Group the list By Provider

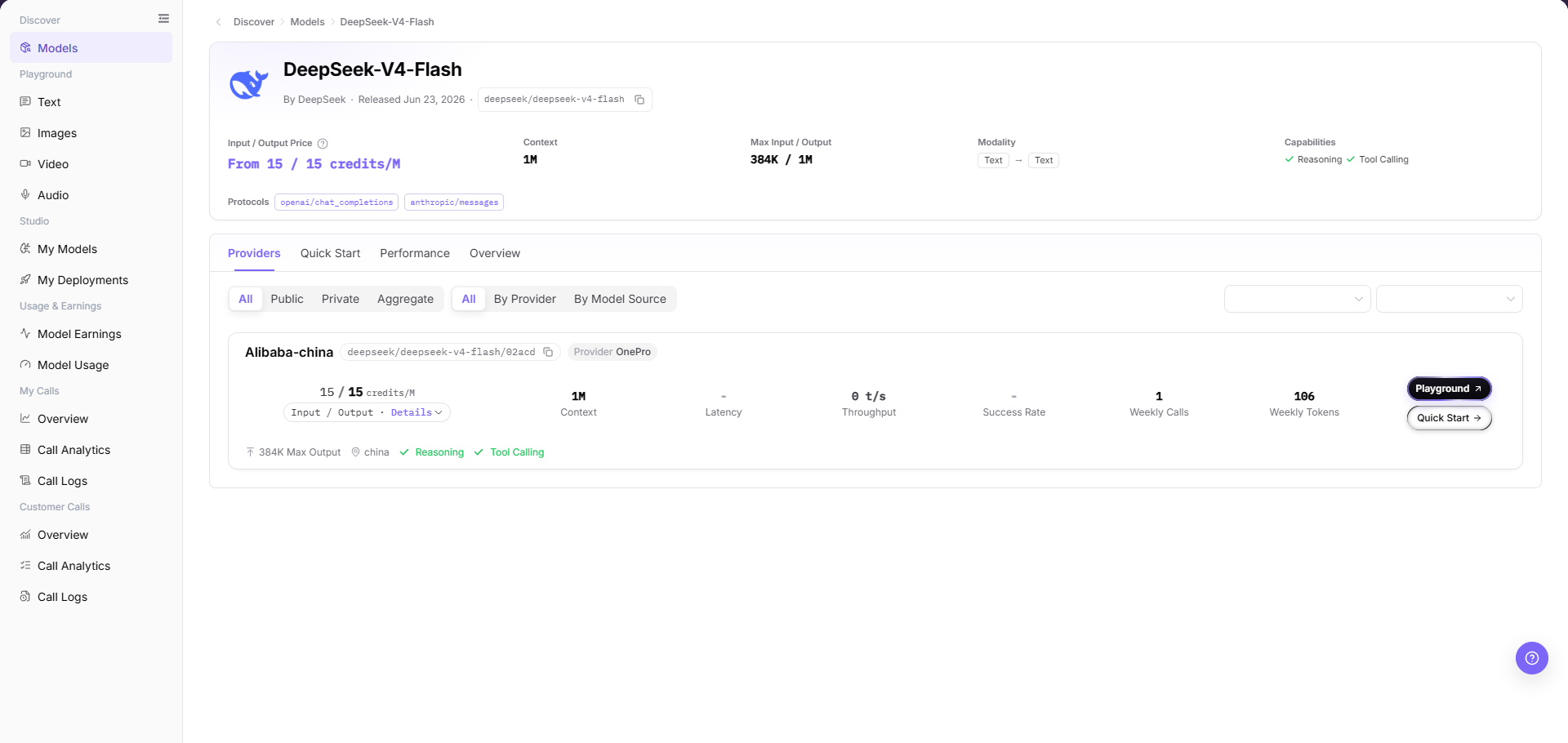click(525, 299)
